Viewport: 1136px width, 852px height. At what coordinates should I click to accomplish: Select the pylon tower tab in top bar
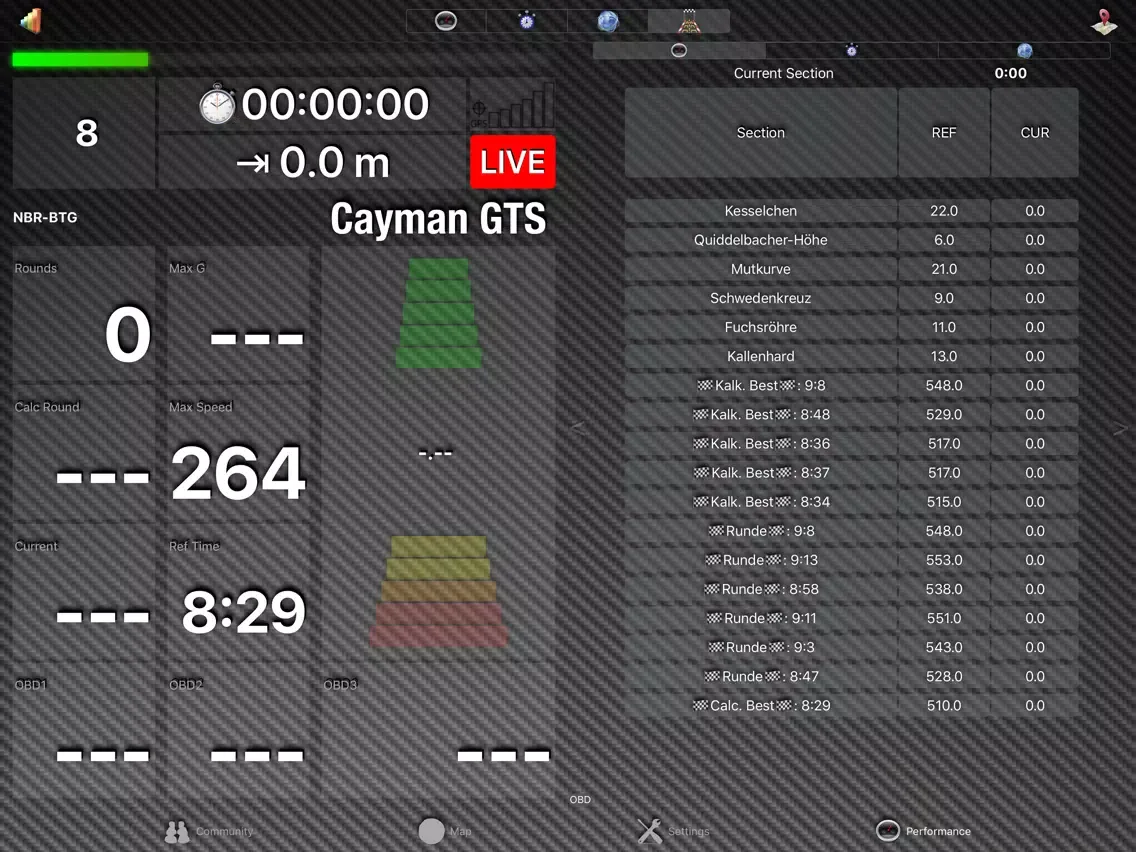[x=689, y=21]
